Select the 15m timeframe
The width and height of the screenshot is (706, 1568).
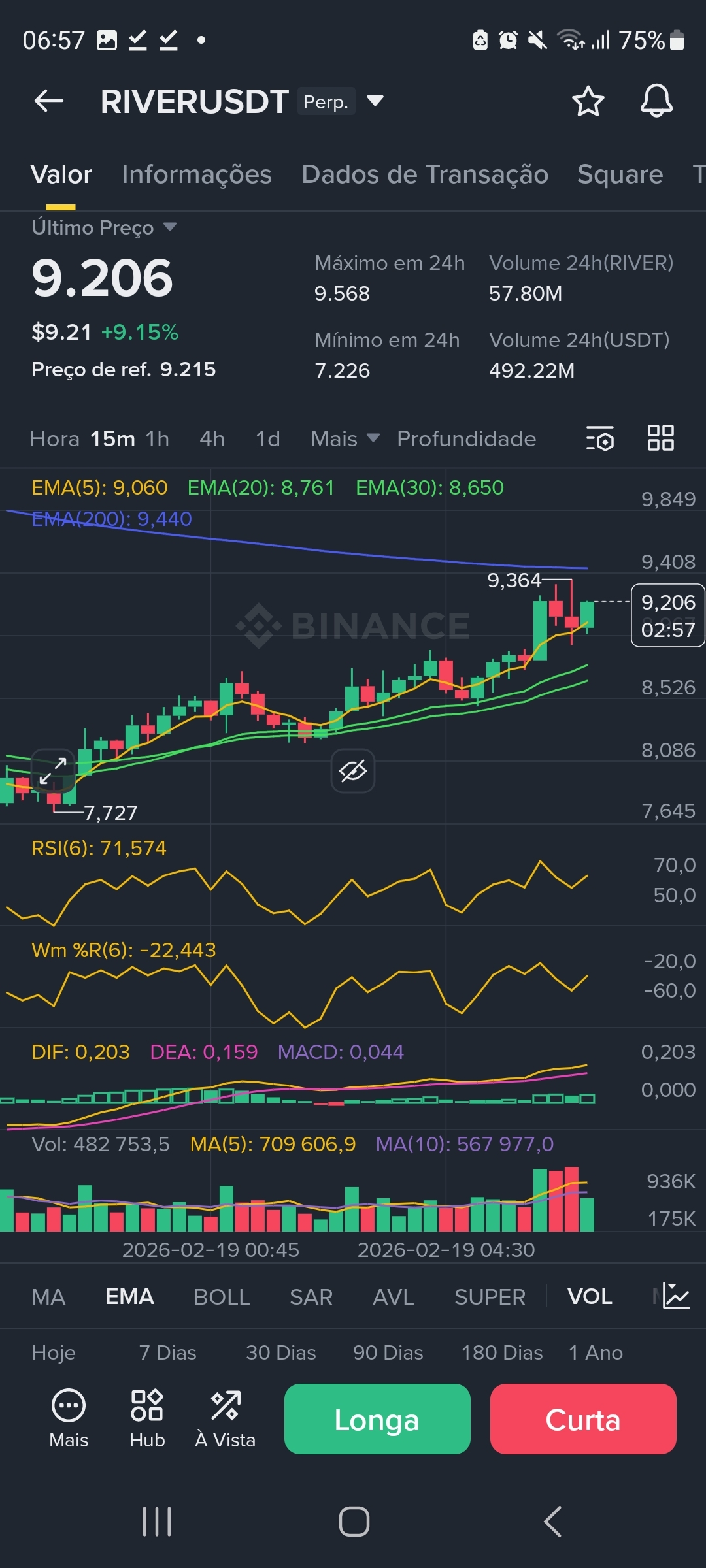(113, 438)
